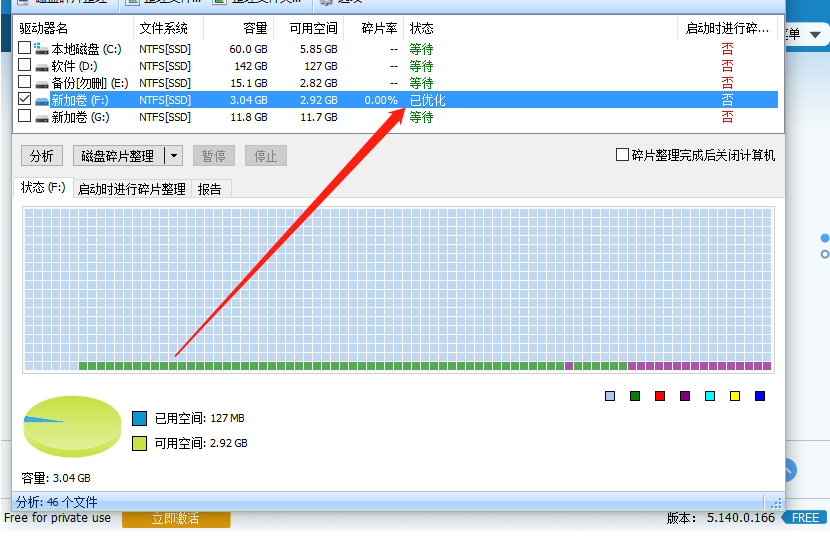830x538 pixels.
Task: Click the 已用空间: 127 MB label
Action: (200, 418)
